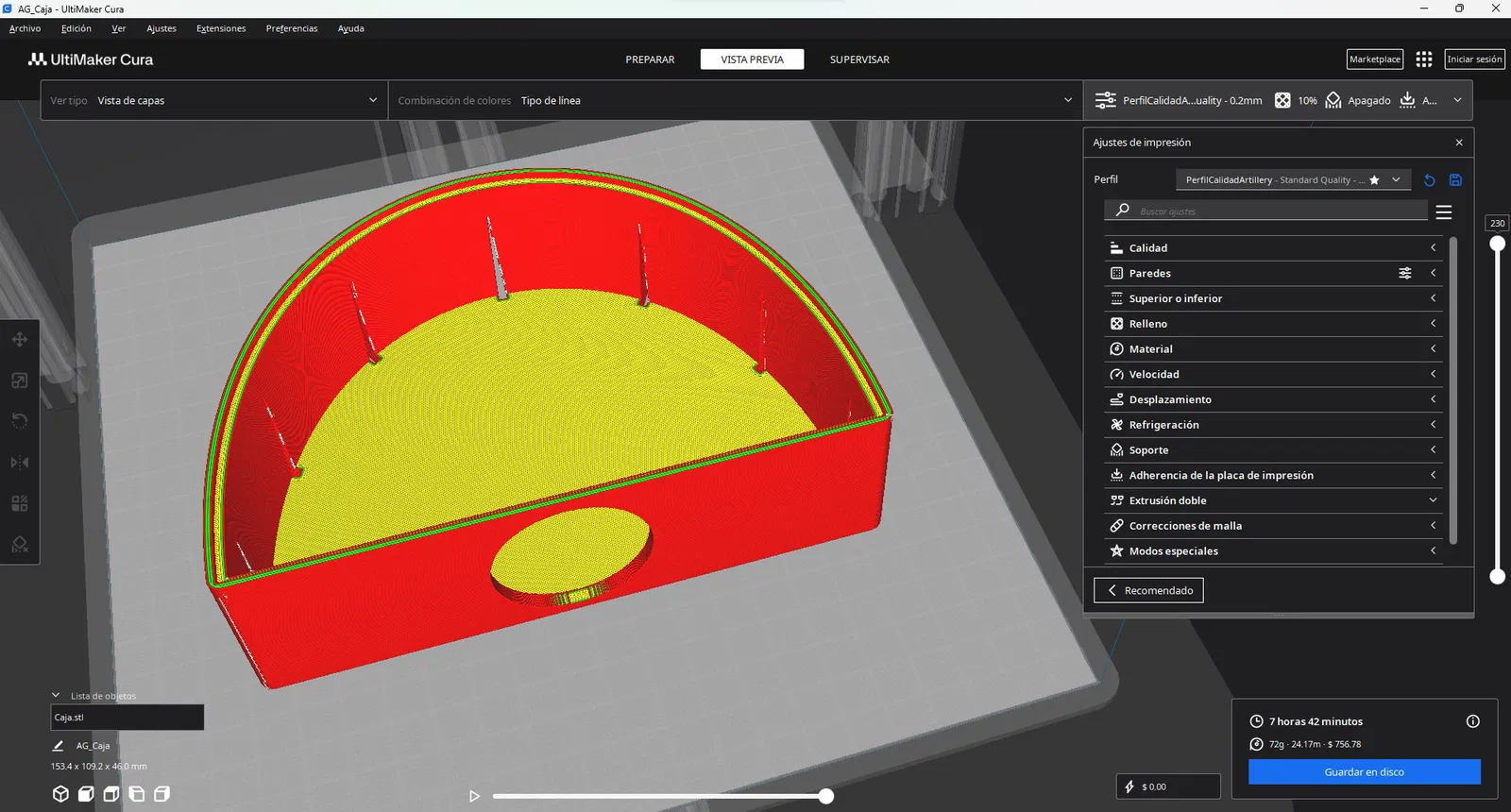
Task: Click the Guardar en disco button
Action: [x=1364, y=772]
